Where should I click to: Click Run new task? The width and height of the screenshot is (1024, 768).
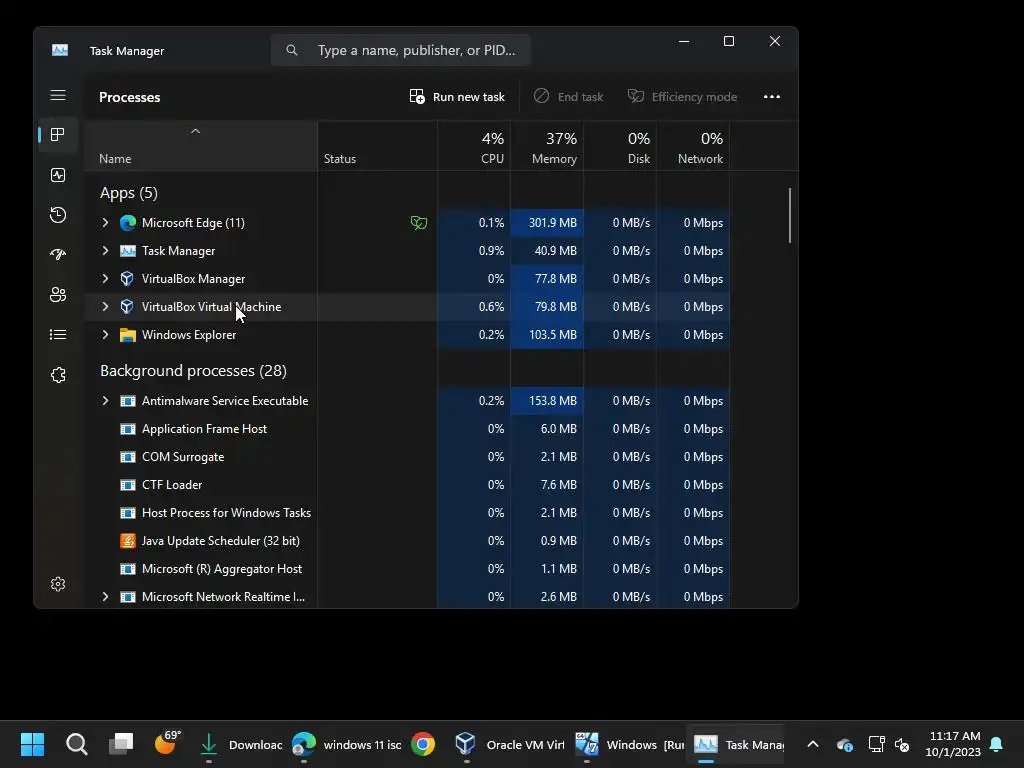click(x=457, y=97)
